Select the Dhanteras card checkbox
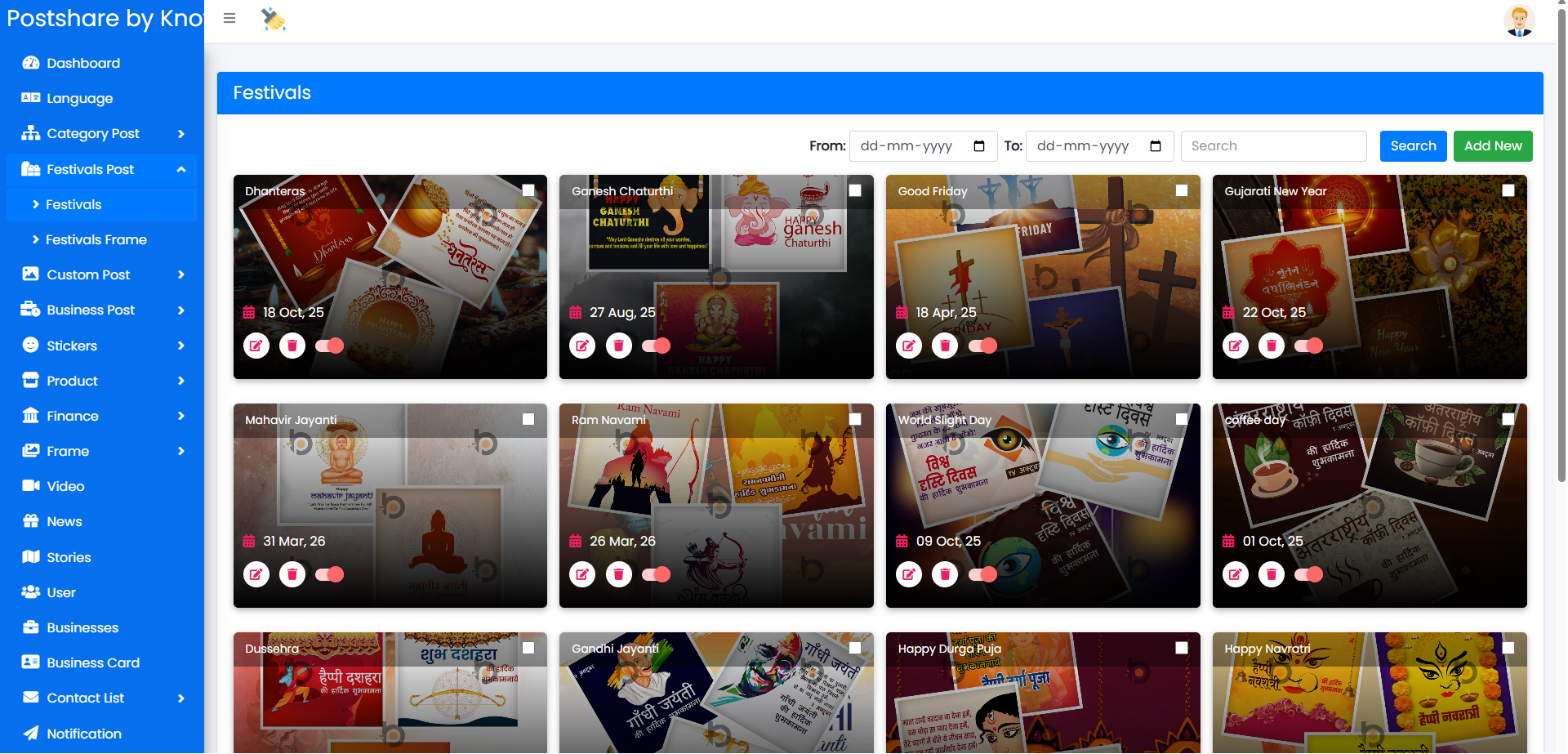The height and width of the screenshot is (754, 1568). coord(528,190)
